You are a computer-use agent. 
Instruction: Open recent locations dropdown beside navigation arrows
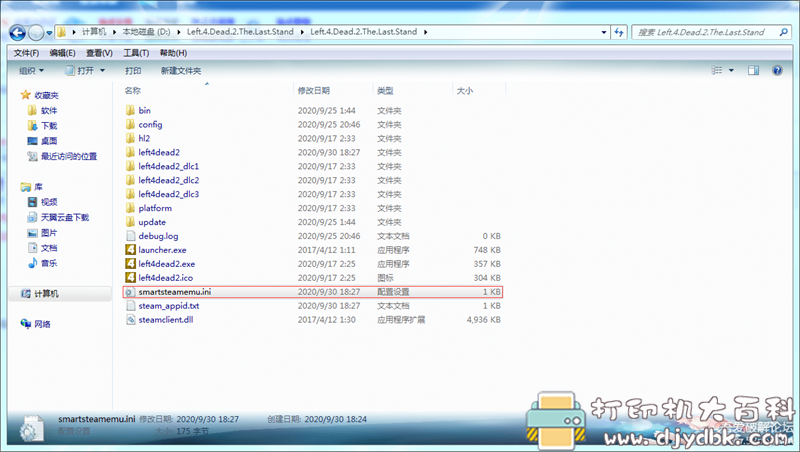pyautogui.click(x=49, y=33)
